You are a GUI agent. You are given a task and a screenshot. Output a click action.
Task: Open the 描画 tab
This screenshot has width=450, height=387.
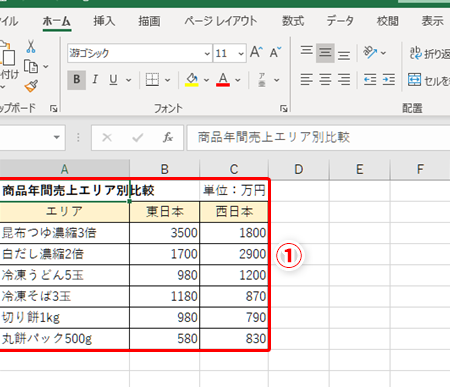[149, 21]
